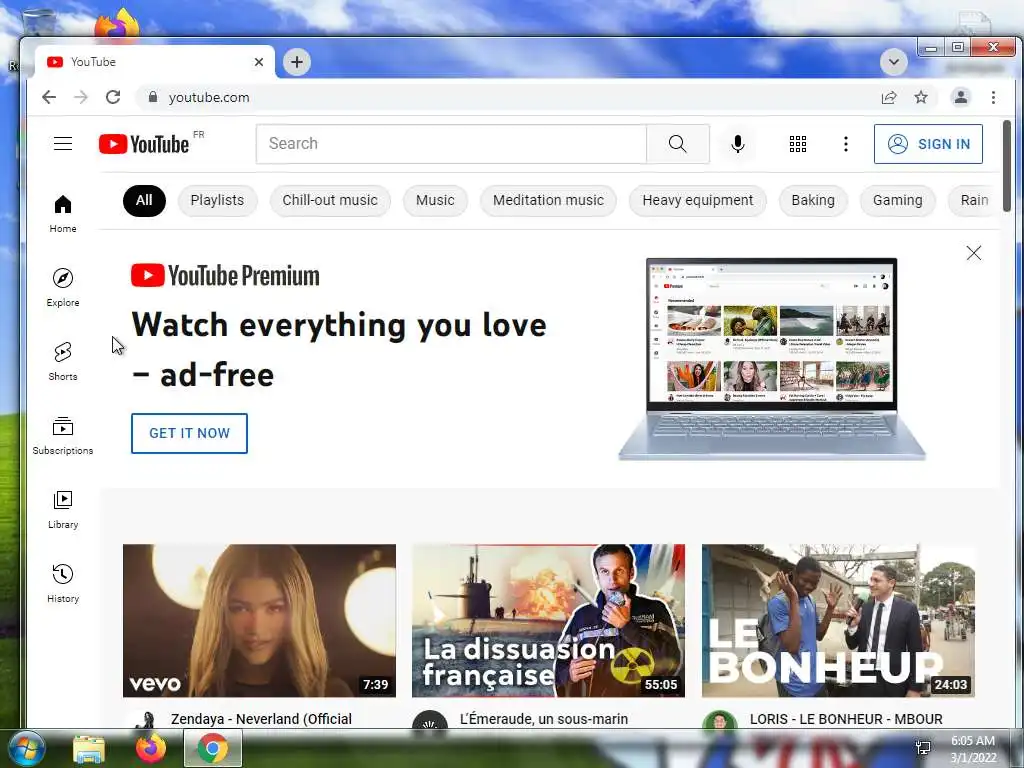1024x768 pixels.
Task: Open Firefox from the taskbar
Action: (151, 748)
